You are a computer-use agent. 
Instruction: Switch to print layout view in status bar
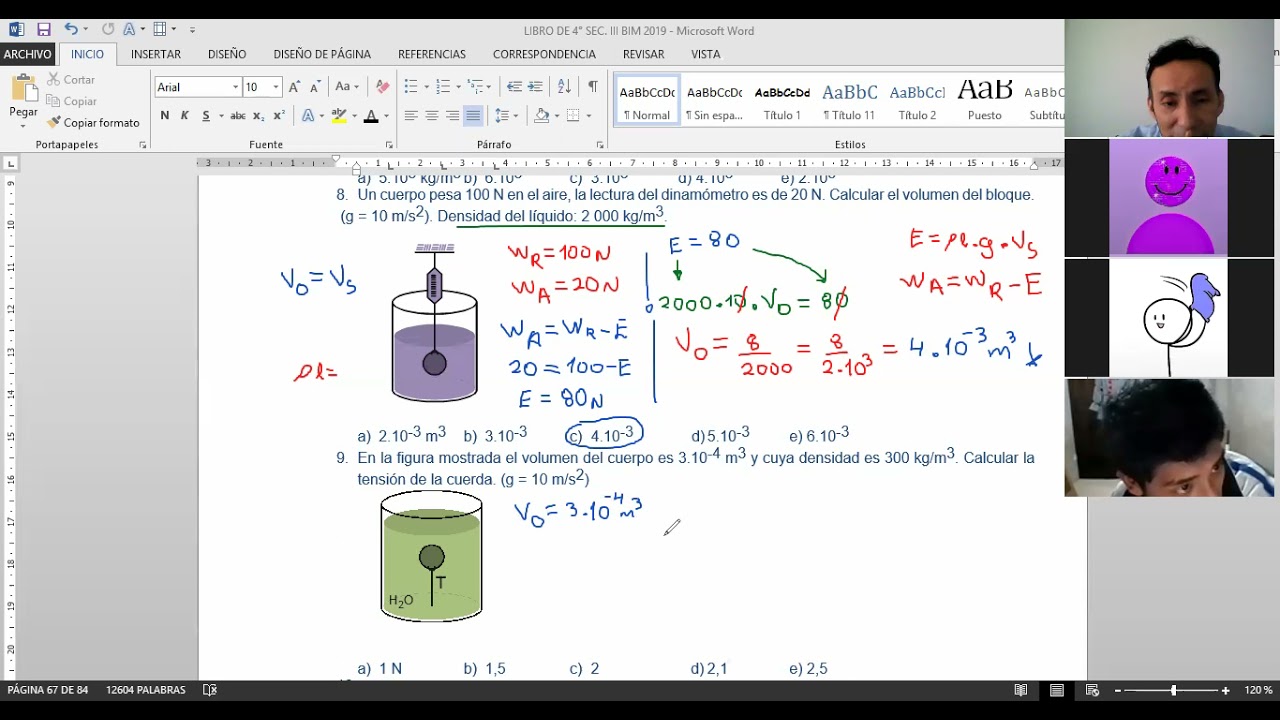tap(1057, 690)
